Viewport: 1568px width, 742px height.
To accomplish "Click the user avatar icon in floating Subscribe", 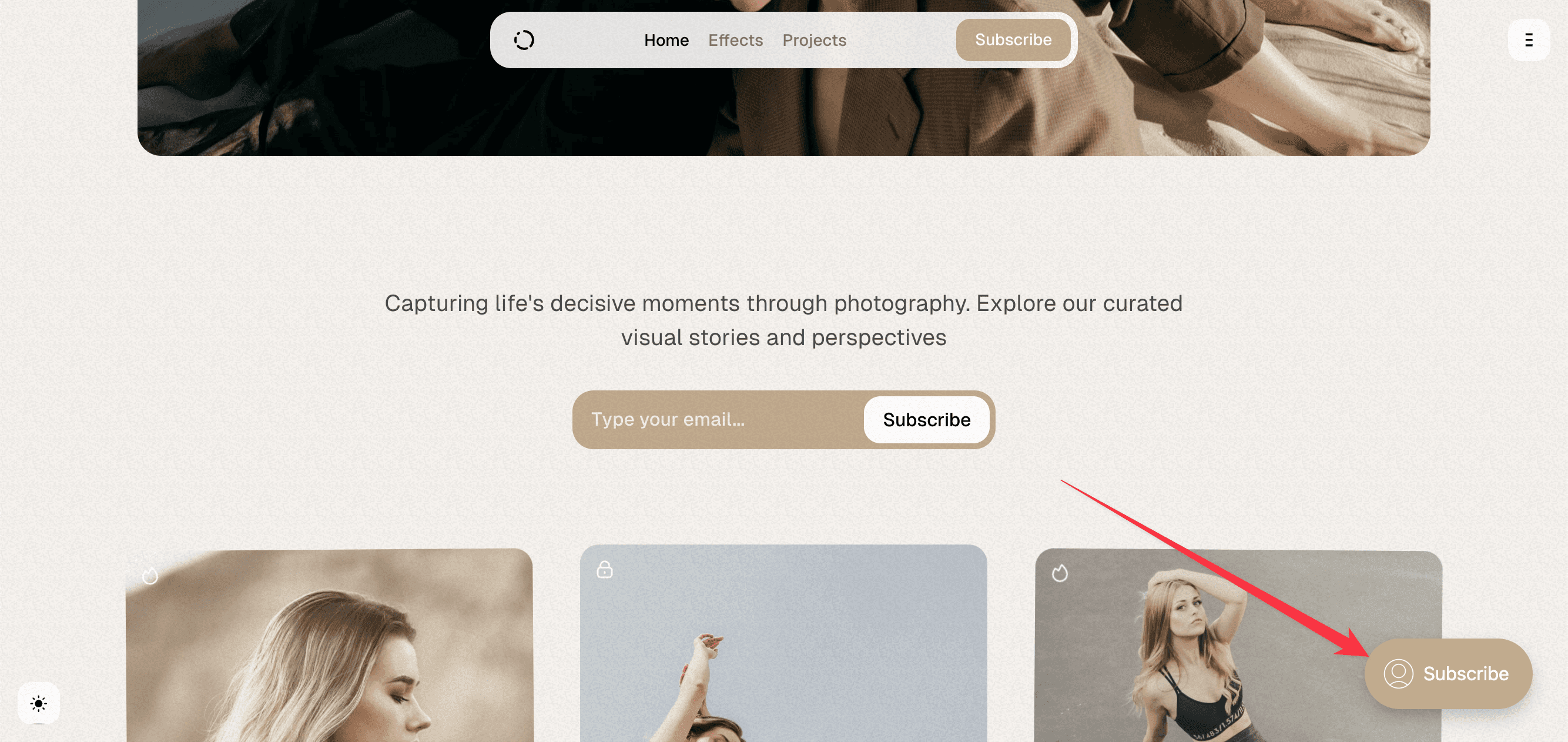I will coord(1398,674).
